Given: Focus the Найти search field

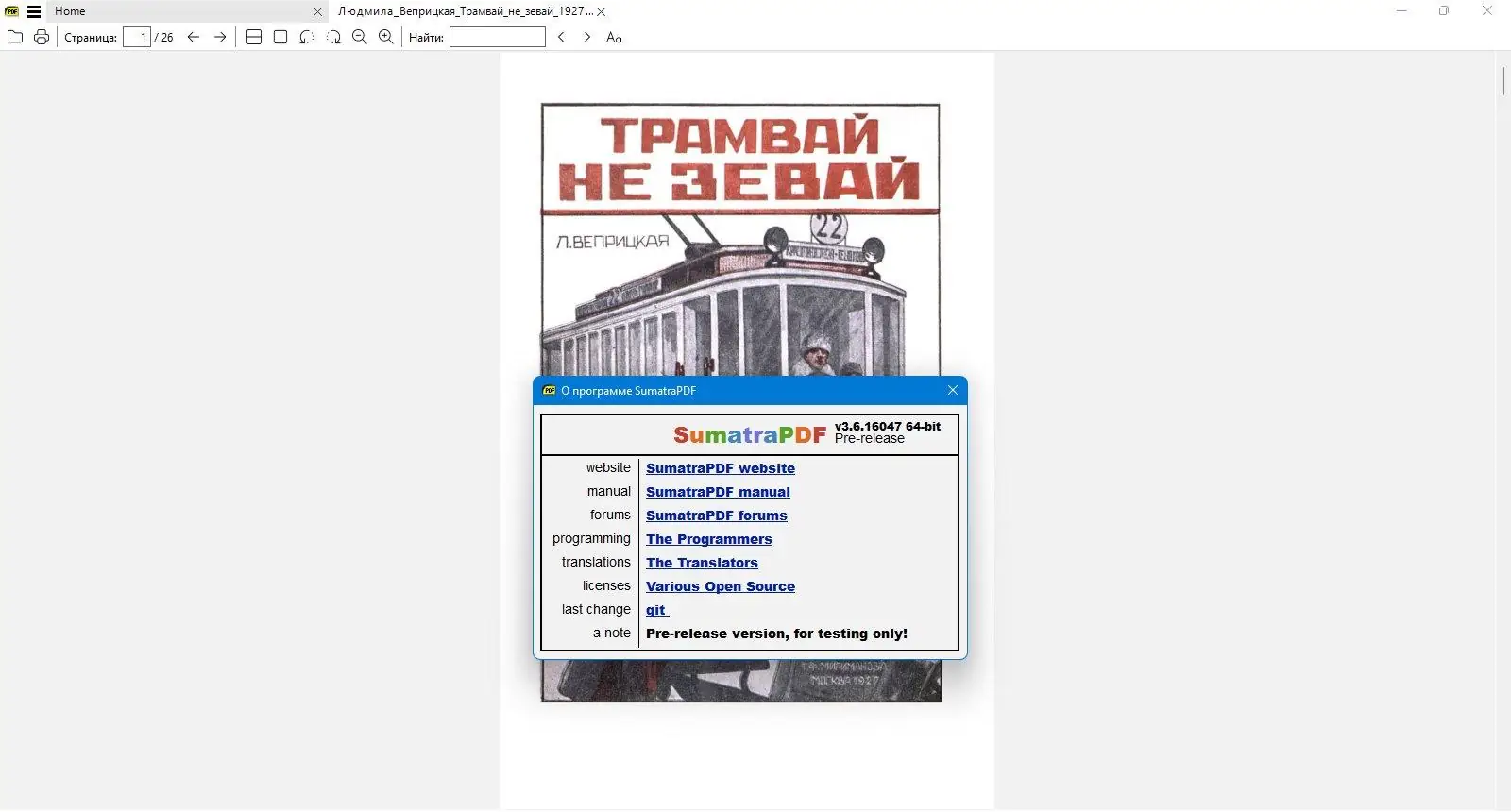Looking at the screenshot, I should (498, 37).
